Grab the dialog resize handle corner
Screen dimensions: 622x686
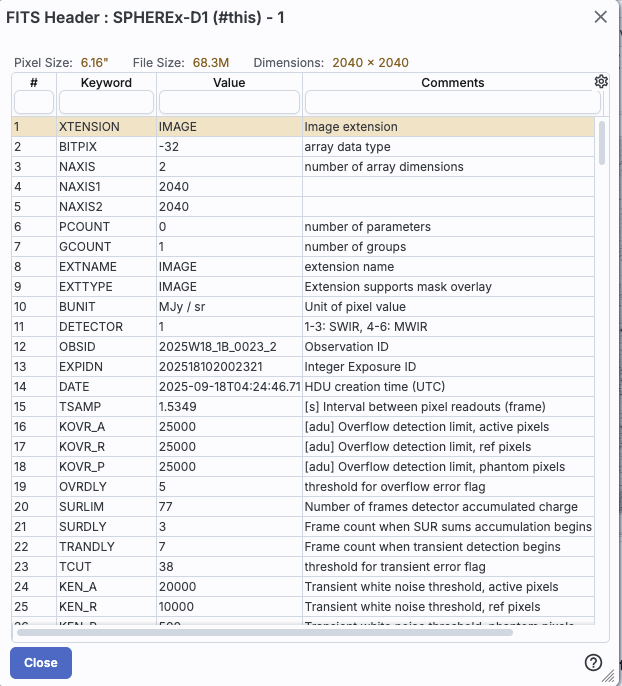pyautogui.click(x=608, y=676)
